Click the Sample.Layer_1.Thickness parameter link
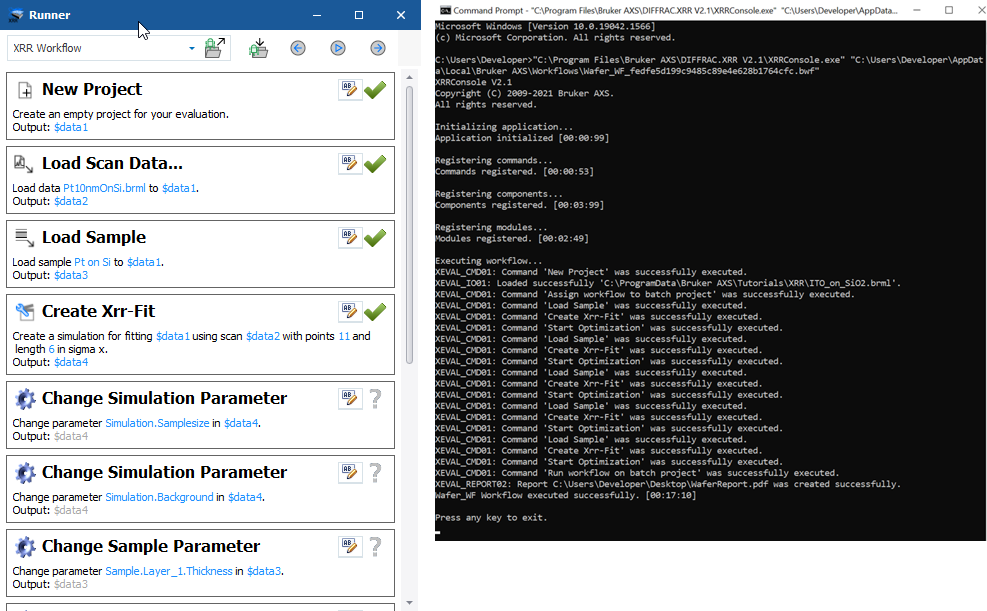Viewport: 987px width, 611px height. coord(169,571)
